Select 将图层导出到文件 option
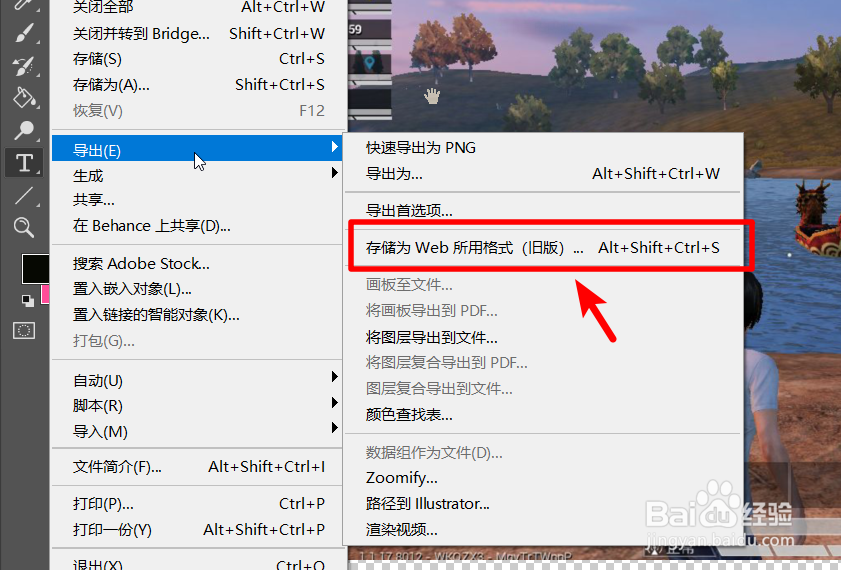841x570 pixels. coord(543,337)
